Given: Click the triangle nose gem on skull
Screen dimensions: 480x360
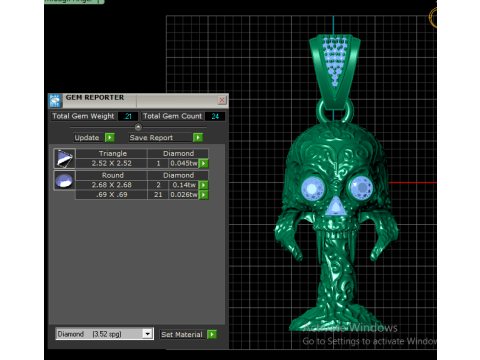Looking at the screenshot, I should point(335,207).
